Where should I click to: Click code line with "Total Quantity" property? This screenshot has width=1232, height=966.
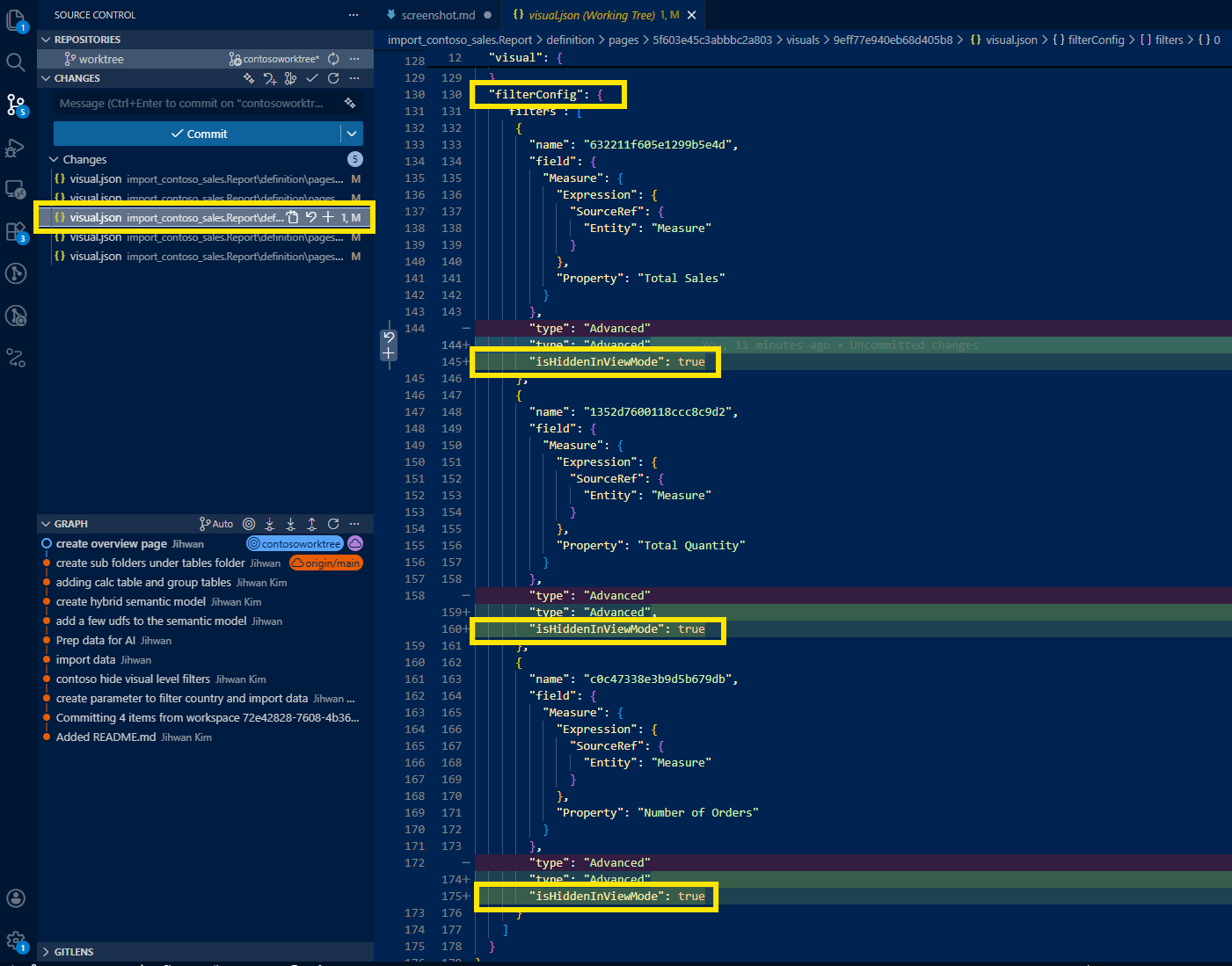(x=651, y=545)
